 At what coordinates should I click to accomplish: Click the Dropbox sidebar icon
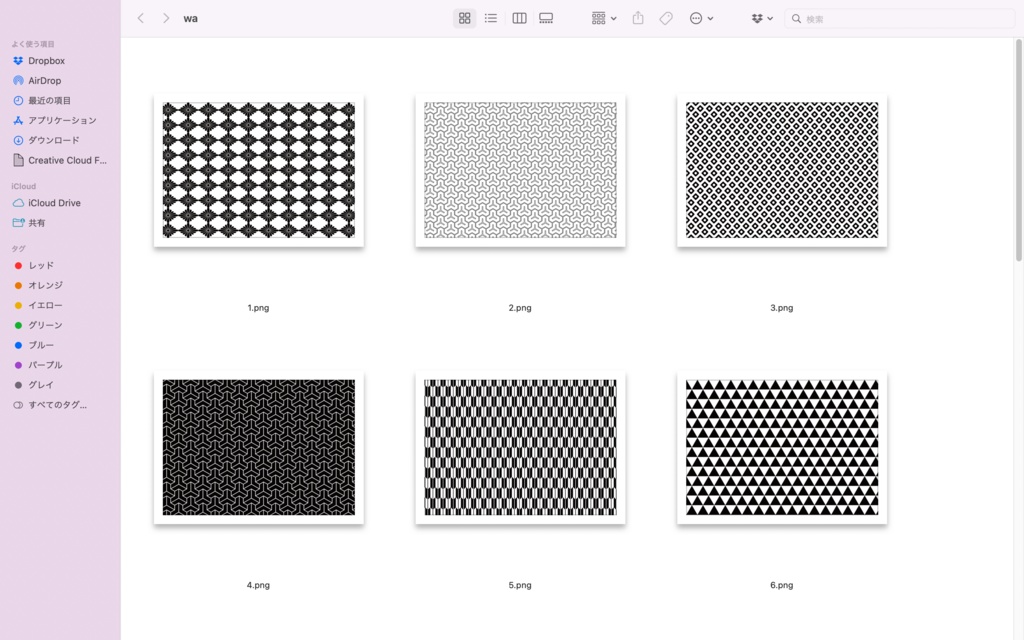[18, 61]
